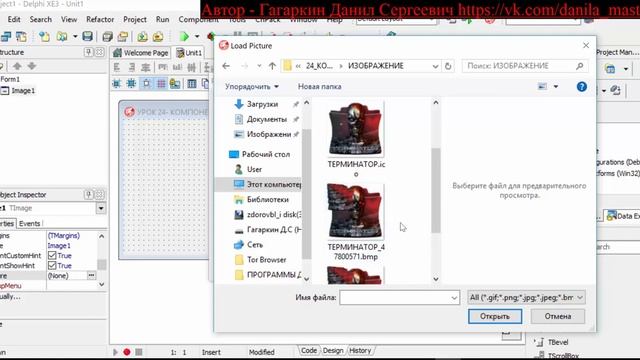Open view options dropdown arrow

pos(556,87)
